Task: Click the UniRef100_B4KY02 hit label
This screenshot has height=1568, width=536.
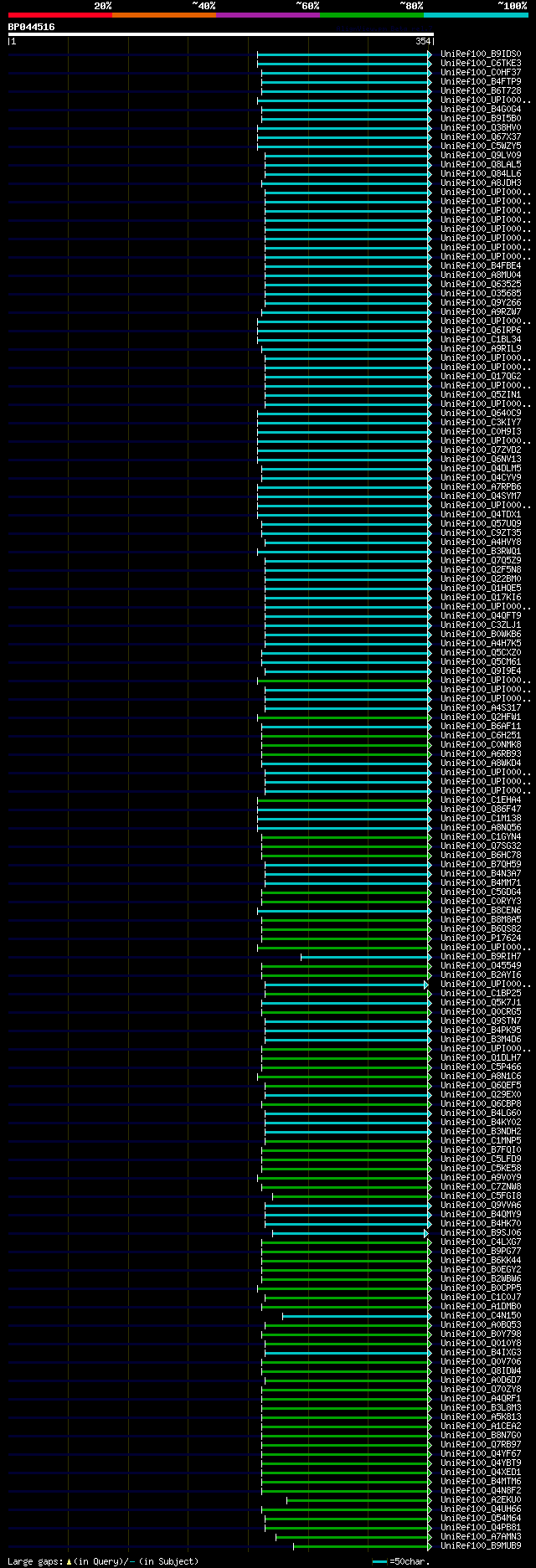Action: point(481,1123)
